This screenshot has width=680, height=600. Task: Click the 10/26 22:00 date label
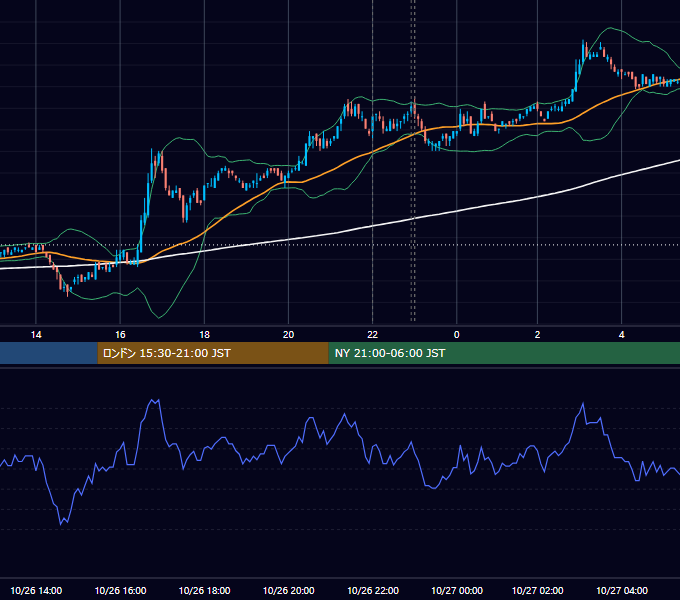click(373, 590)
